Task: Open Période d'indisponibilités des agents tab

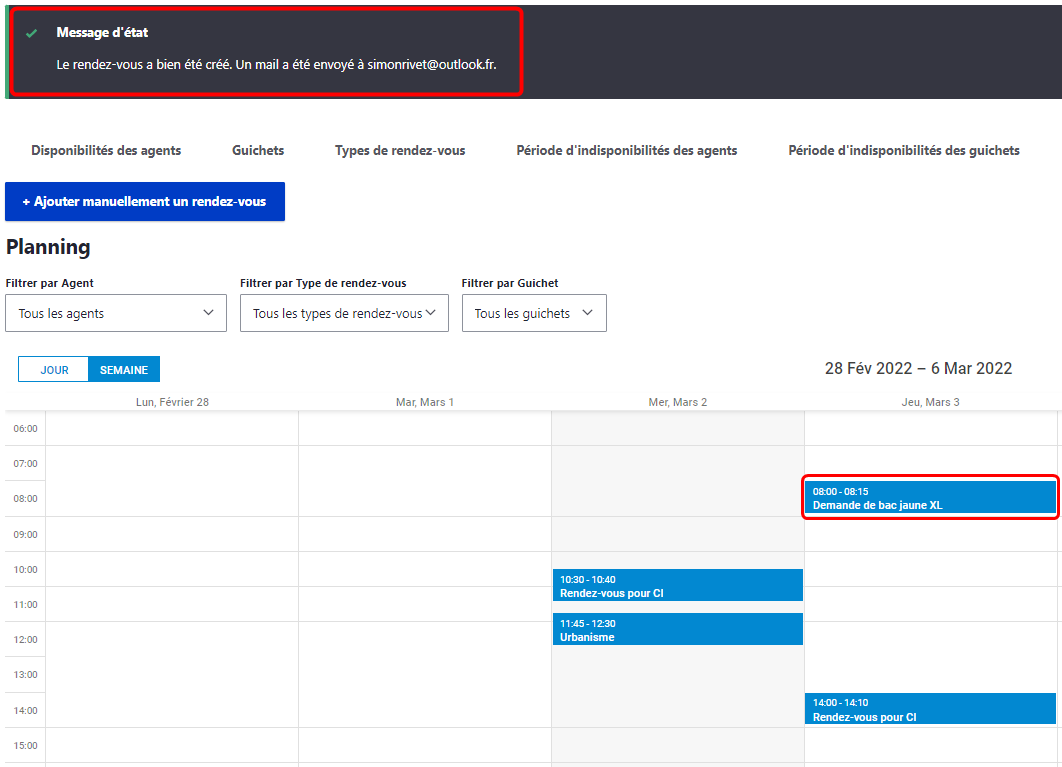Action: click(x=626, y=151)
